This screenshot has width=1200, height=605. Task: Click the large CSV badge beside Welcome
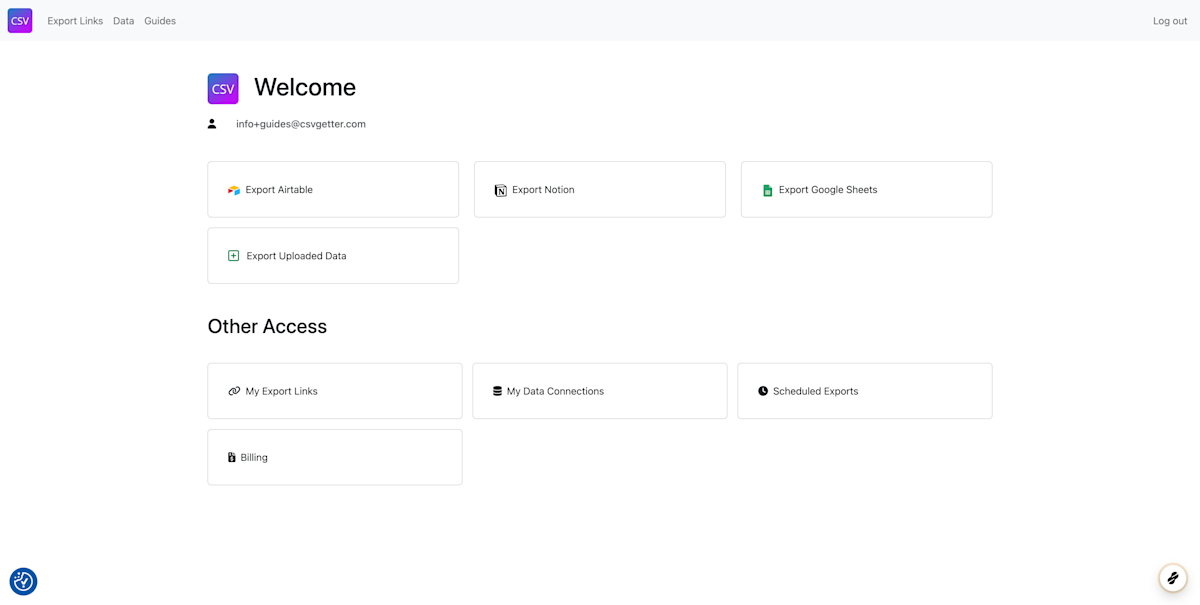(222, 88)
